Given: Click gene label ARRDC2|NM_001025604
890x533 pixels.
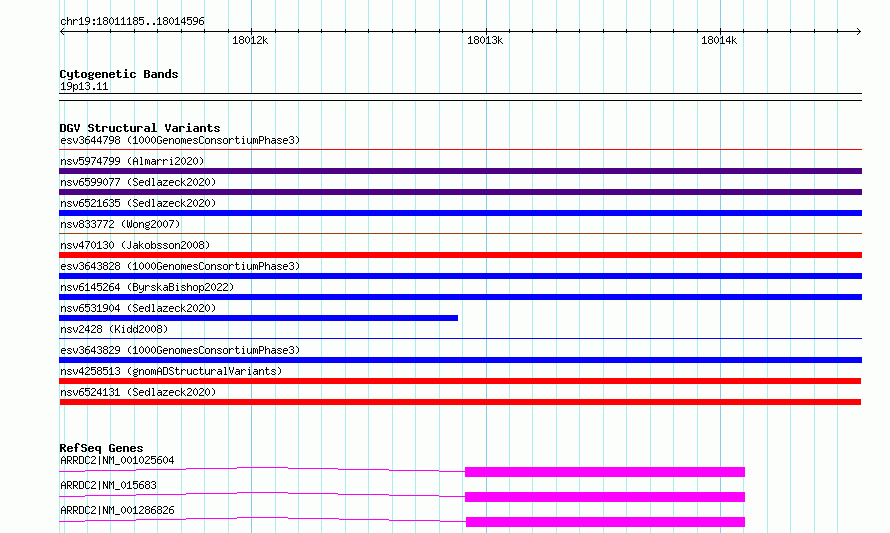Looking at the screenshot, I should click(117, 460).
